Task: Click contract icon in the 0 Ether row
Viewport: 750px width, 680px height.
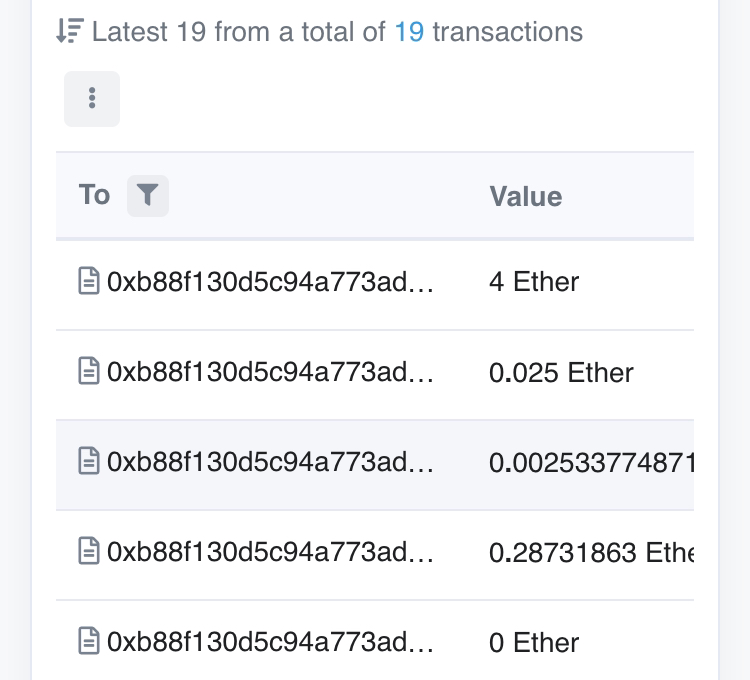Action: click(89, 641)
